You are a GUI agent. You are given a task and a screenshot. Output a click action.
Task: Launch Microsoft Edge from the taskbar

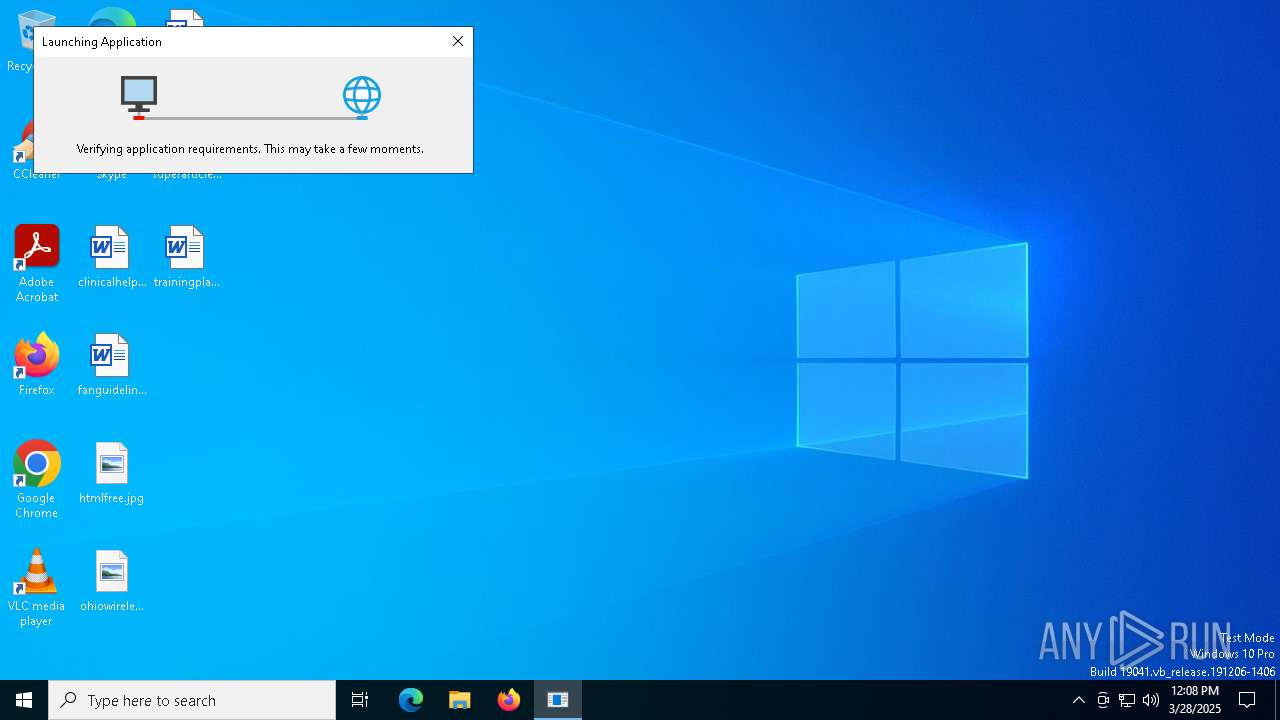click(x=411, y=700)
